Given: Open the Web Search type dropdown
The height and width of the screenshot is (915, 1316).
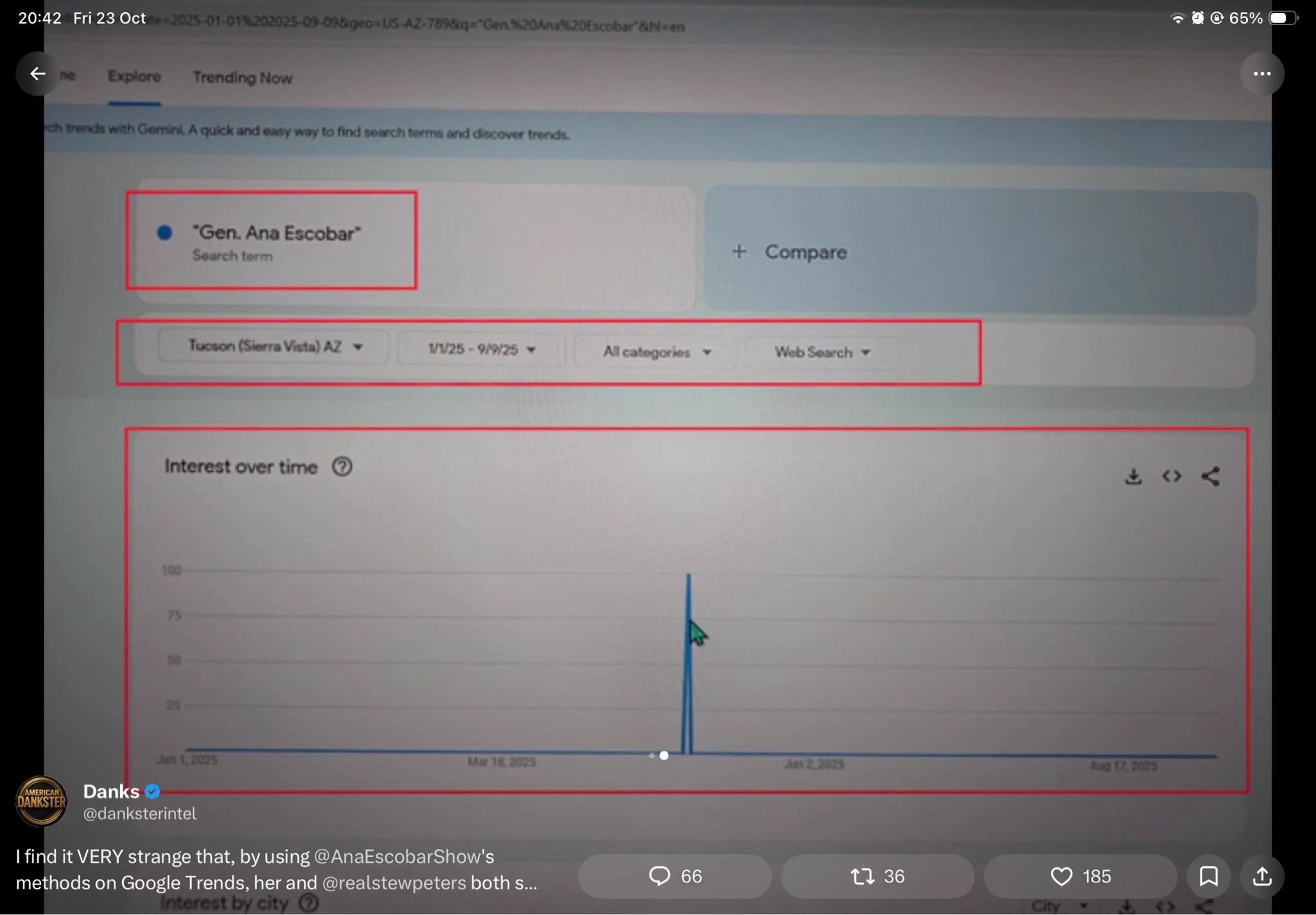Looking at the screenshot, I should [x=822, y=352].
